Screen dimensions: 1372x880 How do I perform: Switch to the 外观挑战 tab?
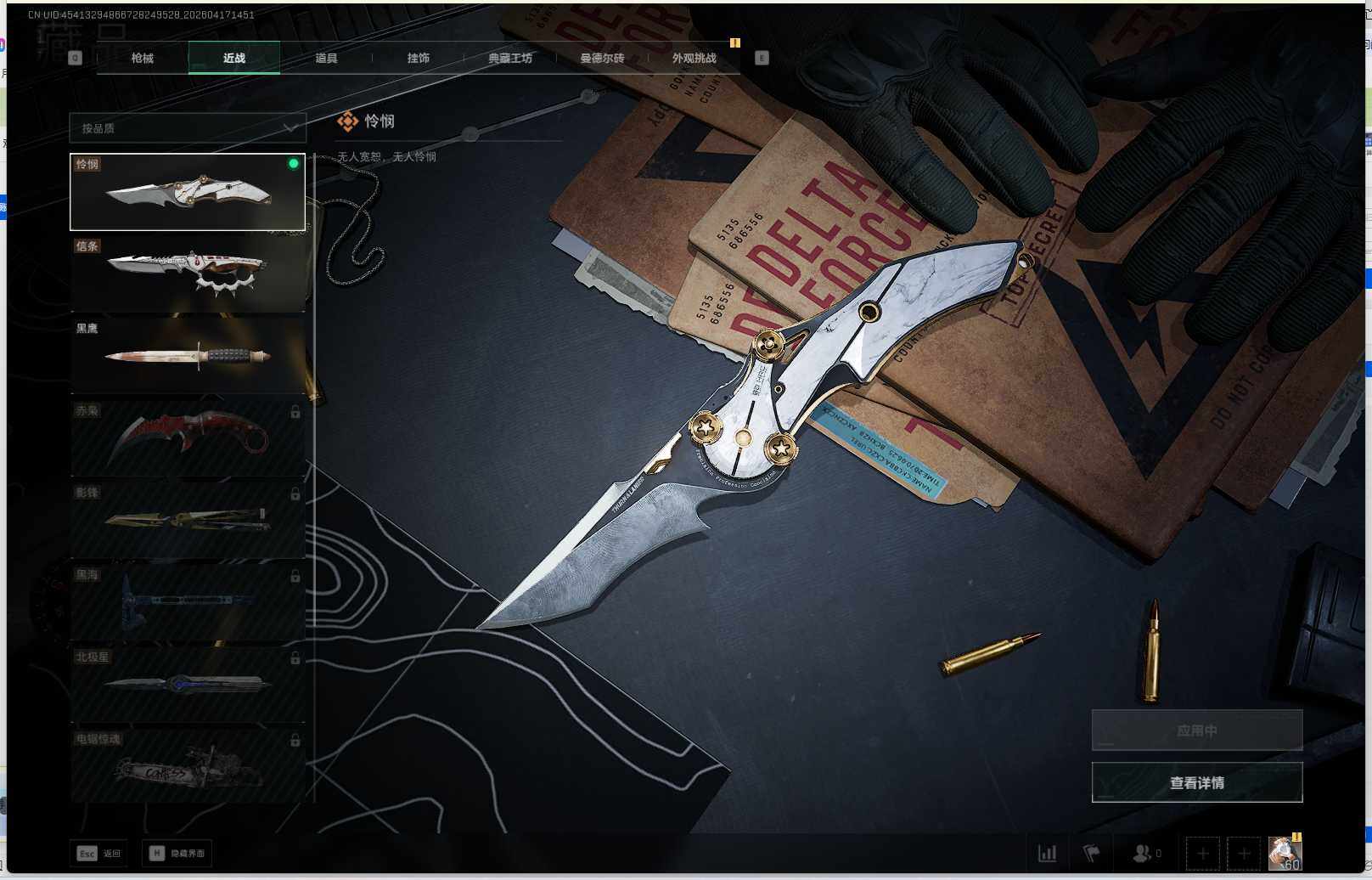[694, 58]
